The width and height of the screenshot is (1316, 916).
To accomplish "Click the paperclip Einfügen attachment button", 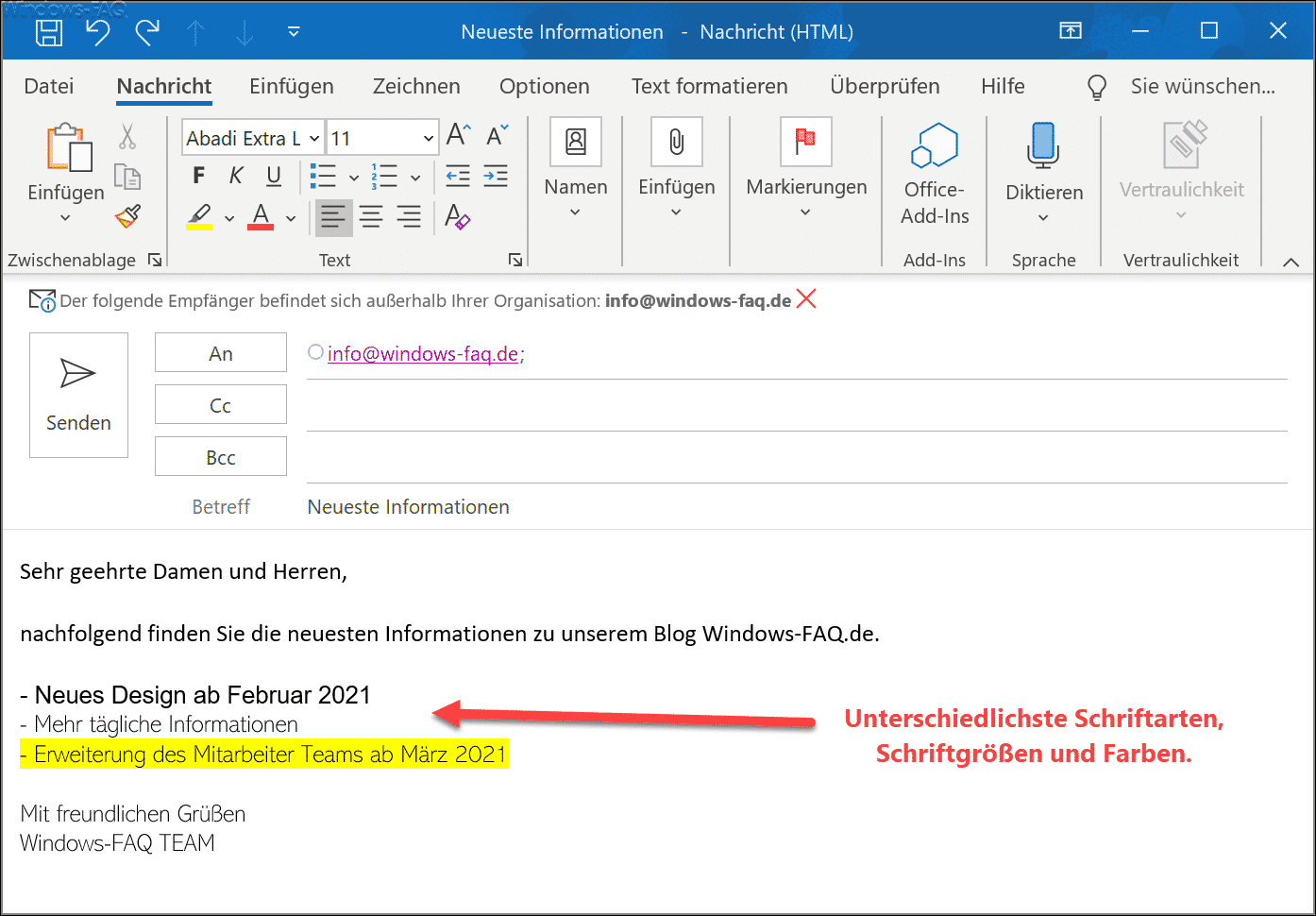I will (x=677, y=167).
